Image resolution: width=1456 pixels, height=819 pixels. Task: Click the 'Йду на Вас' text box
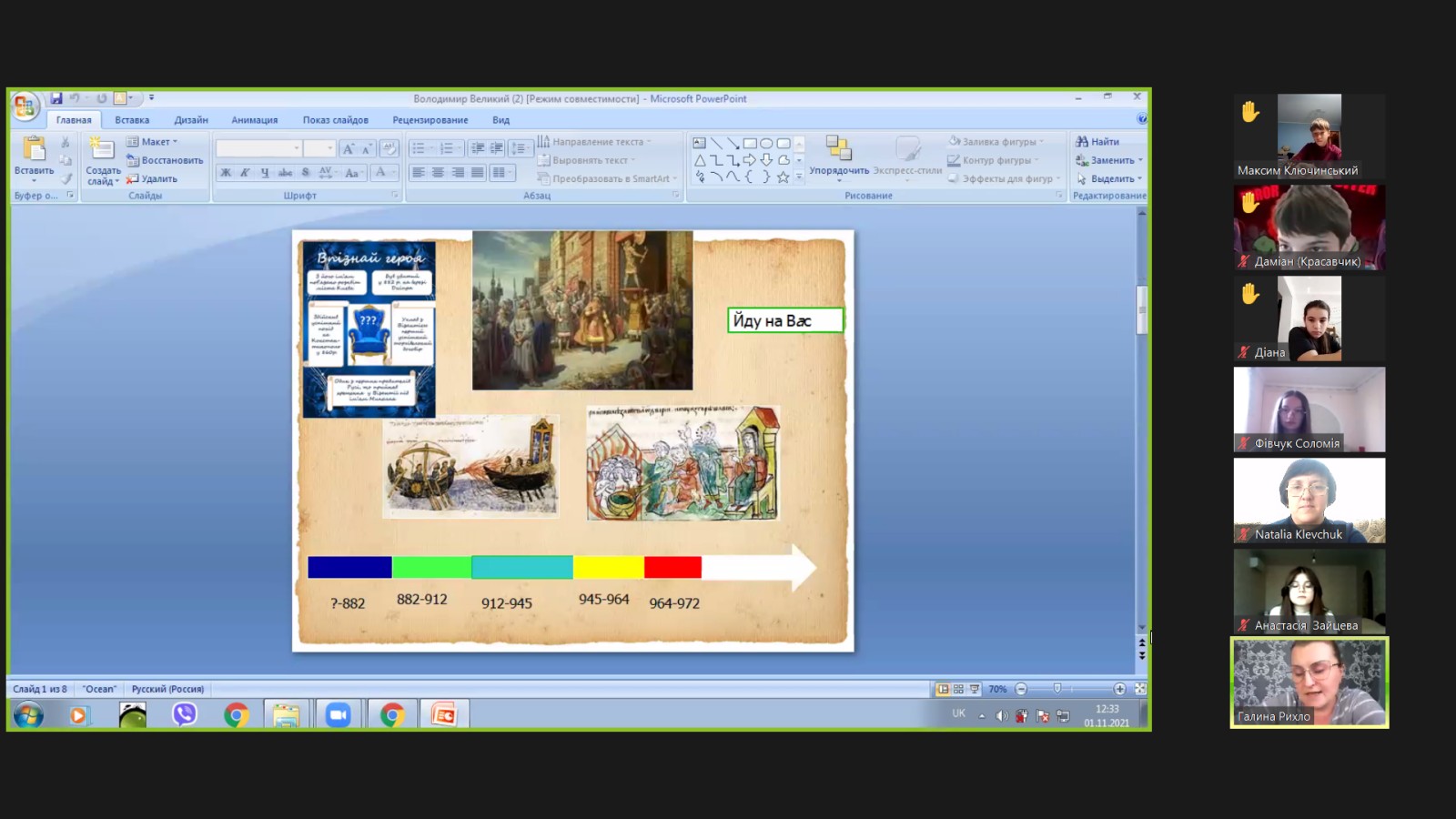pyautogui.click(x=785, y=320)
